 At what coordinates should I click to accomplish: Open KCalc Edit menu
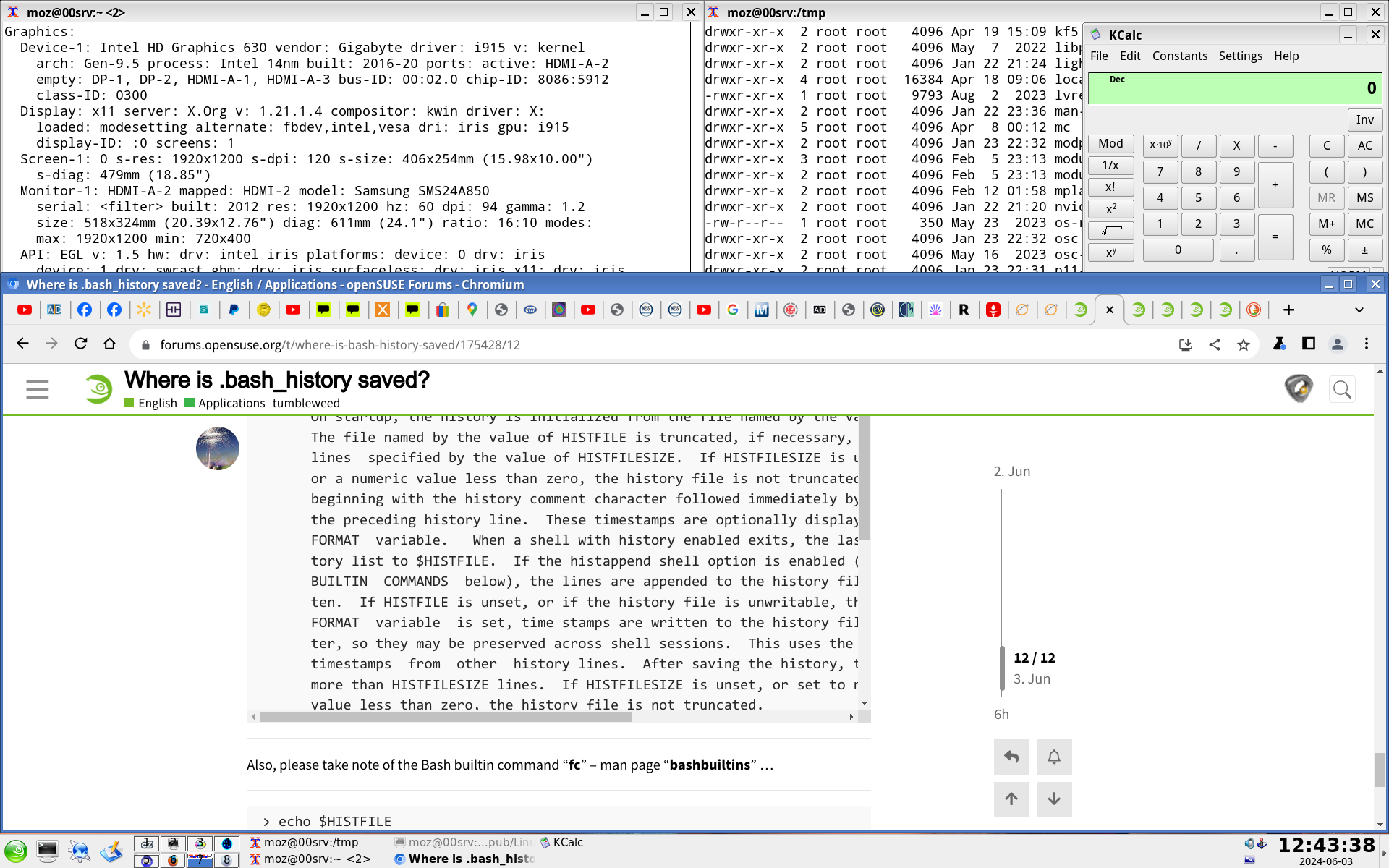[1130, 56]
